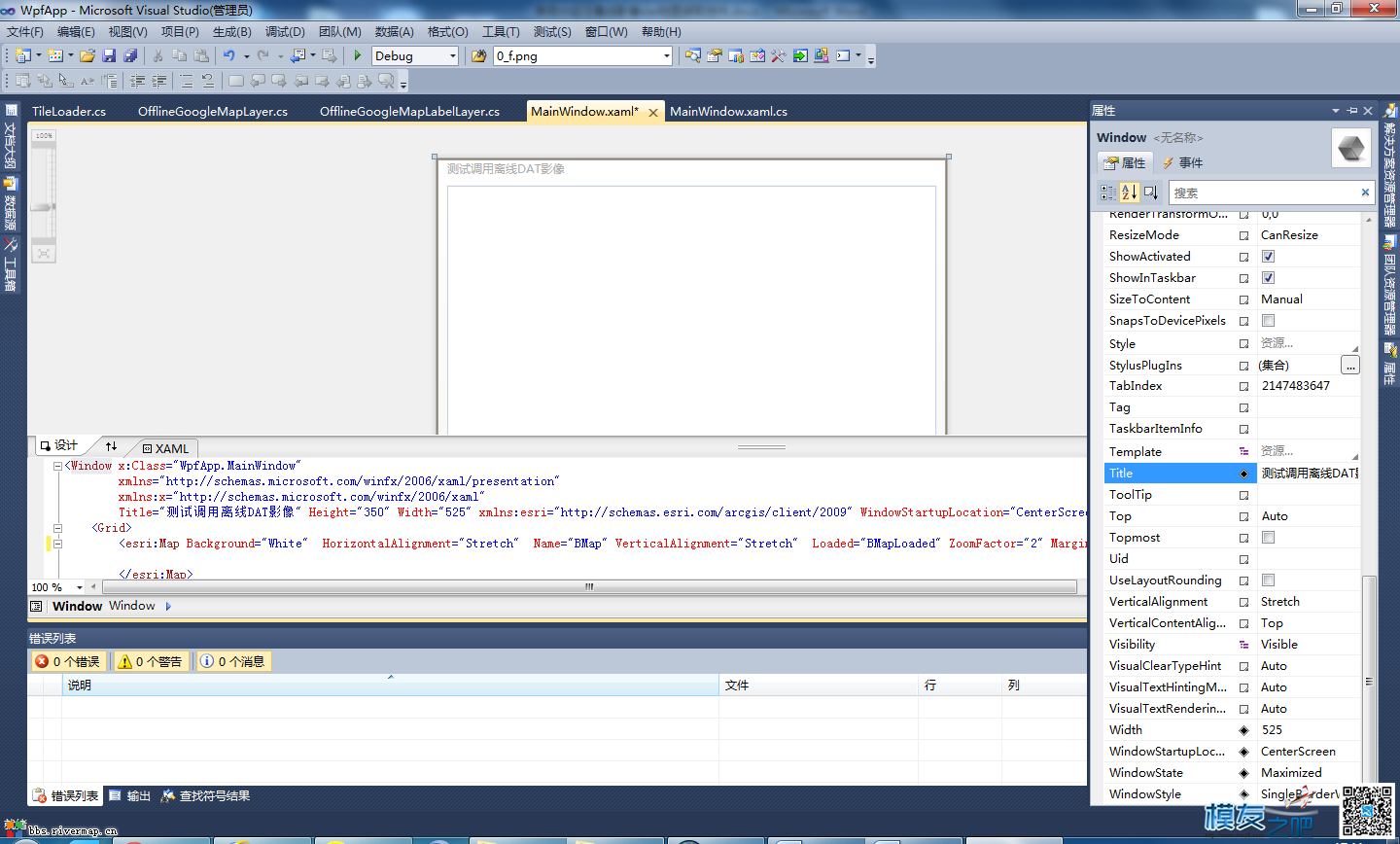Click the Properties panel vertical scrollbar
The image size is (1400, 844).
tap(1369, 681)
